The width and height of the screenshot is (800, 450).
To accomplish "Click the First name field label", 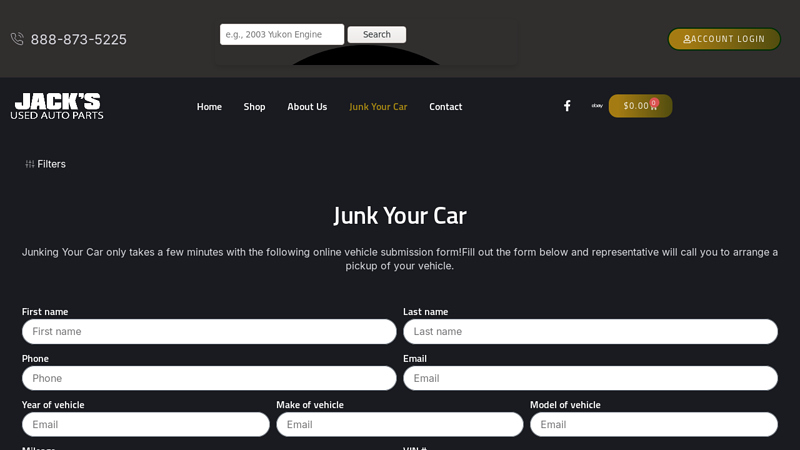I will coord(45,312).
